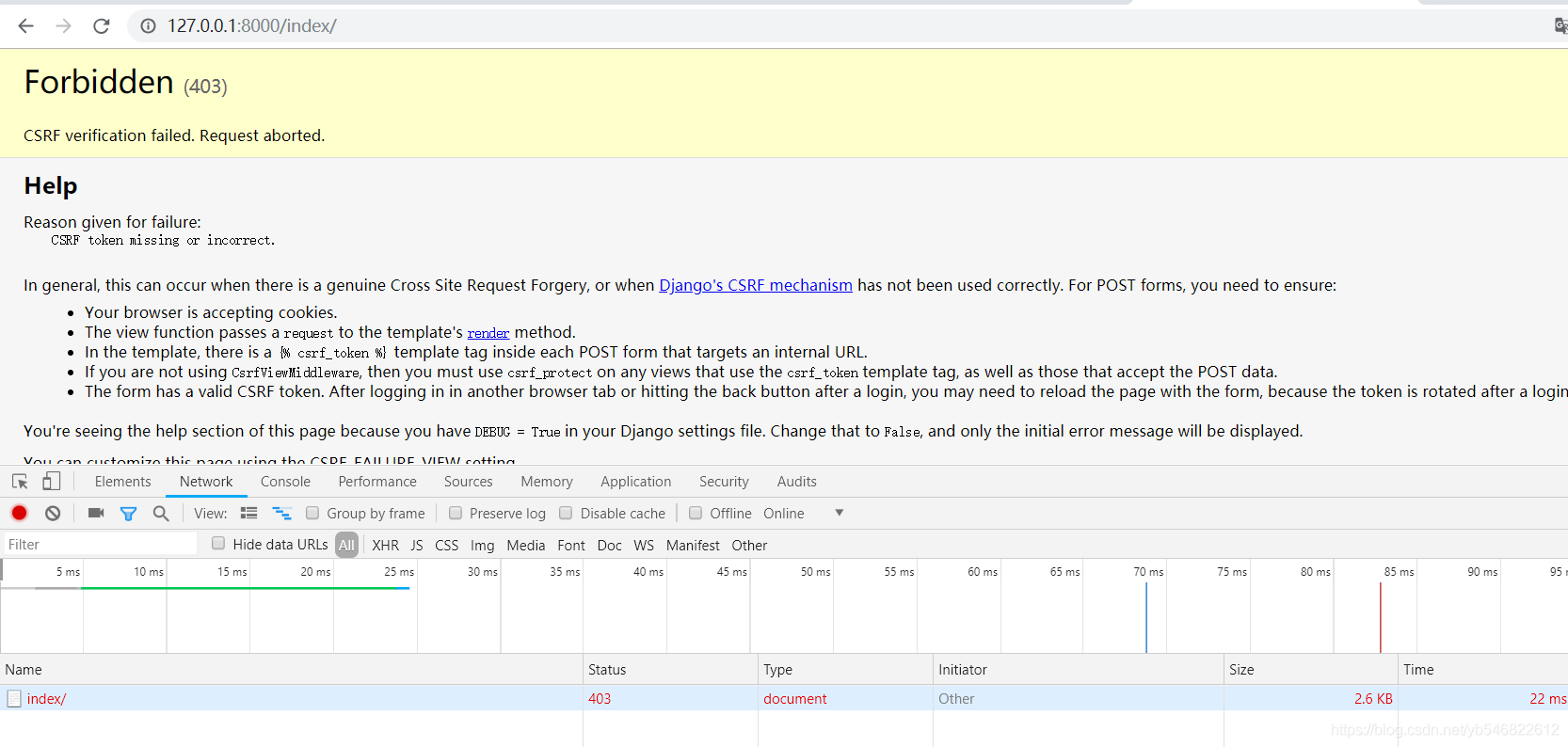View site information icon in address bar
Screen dimensions: 1568x747
tap(148, 26)
